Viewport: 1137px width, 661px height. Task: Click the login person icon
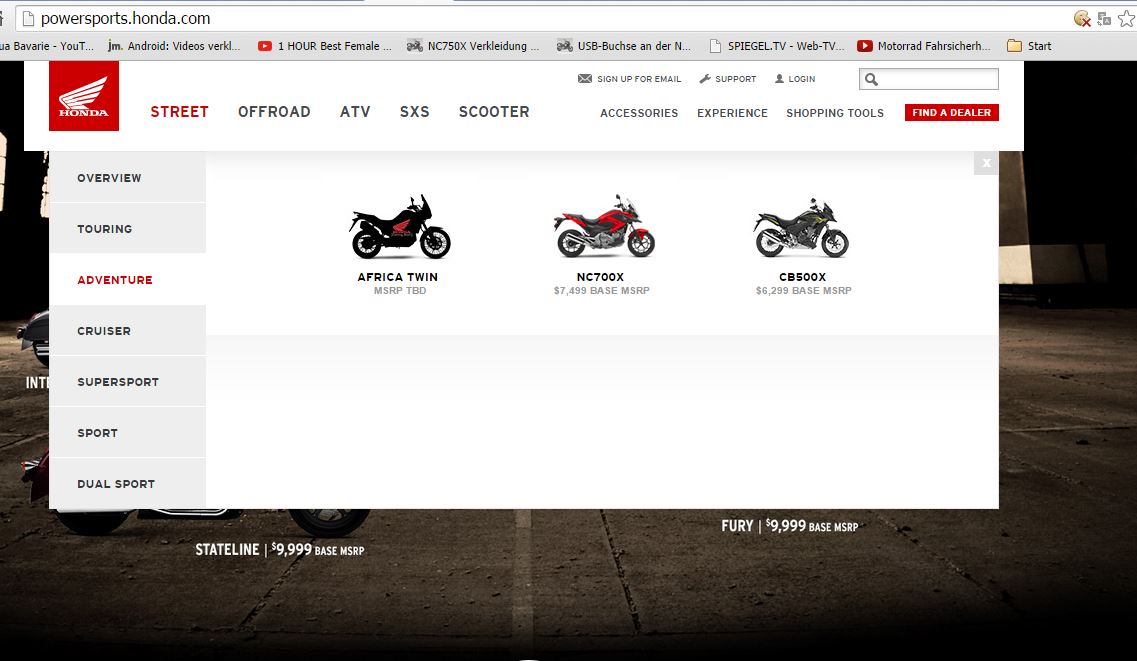(780, 78)
